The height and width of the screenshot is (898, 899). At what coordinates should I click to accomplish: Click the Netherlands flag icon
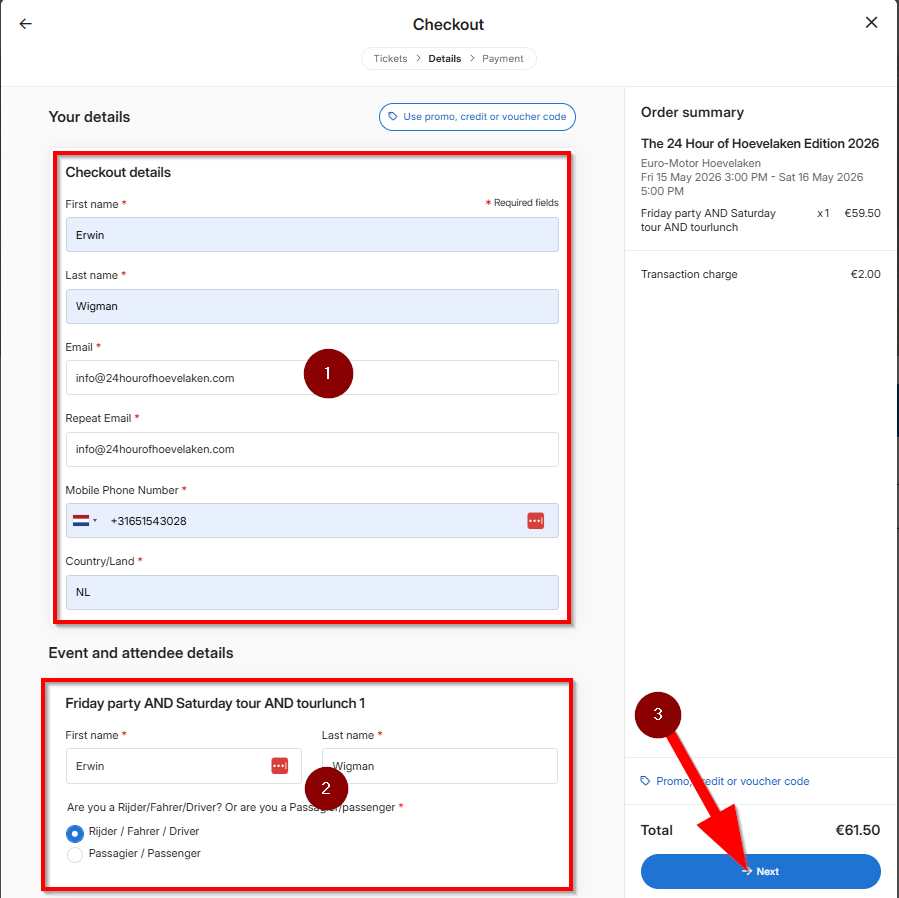[x=80, y=520]
